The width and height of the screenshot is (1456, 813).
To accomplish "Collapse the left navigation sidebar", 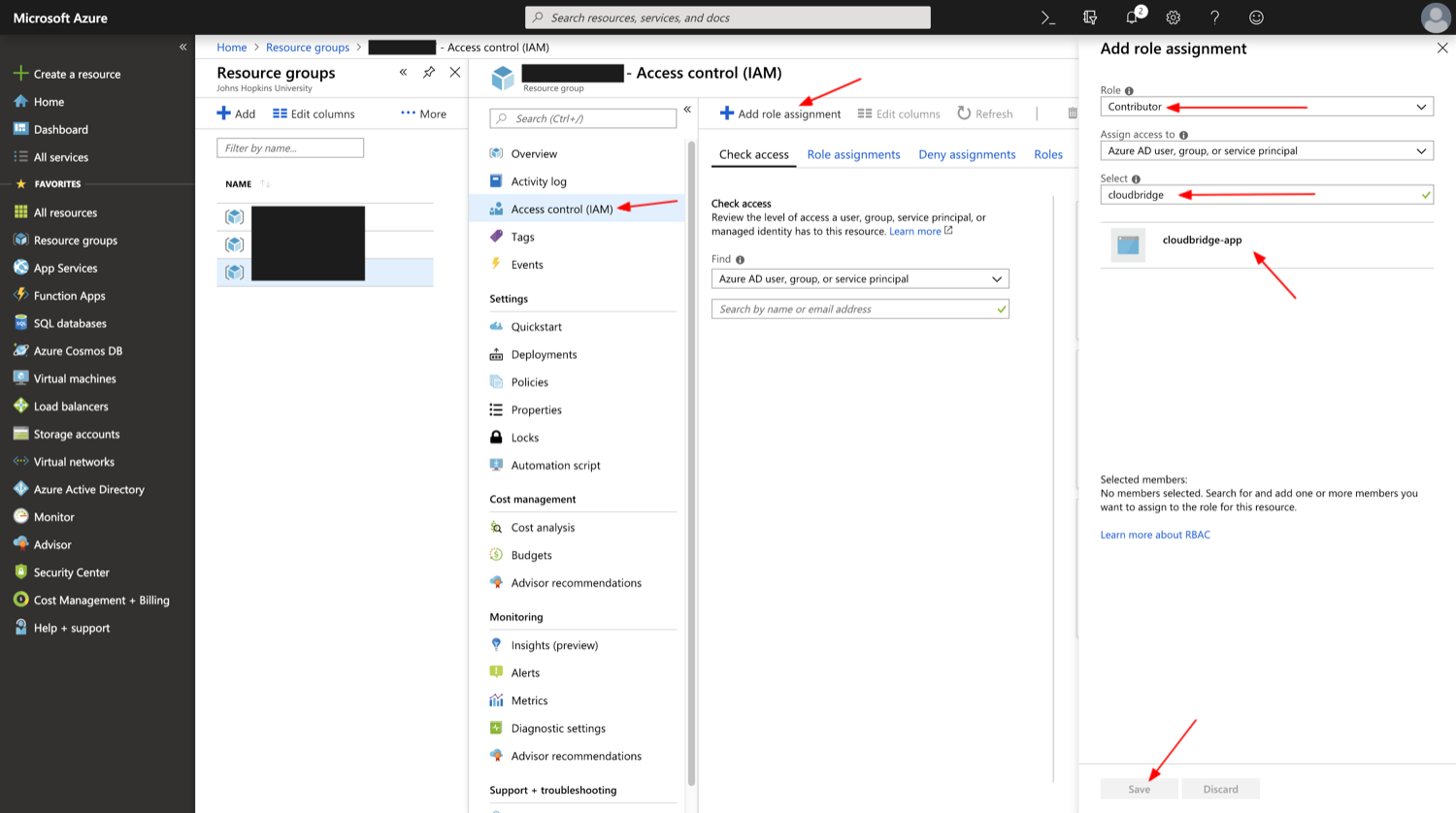I will (x=182, y=47).
